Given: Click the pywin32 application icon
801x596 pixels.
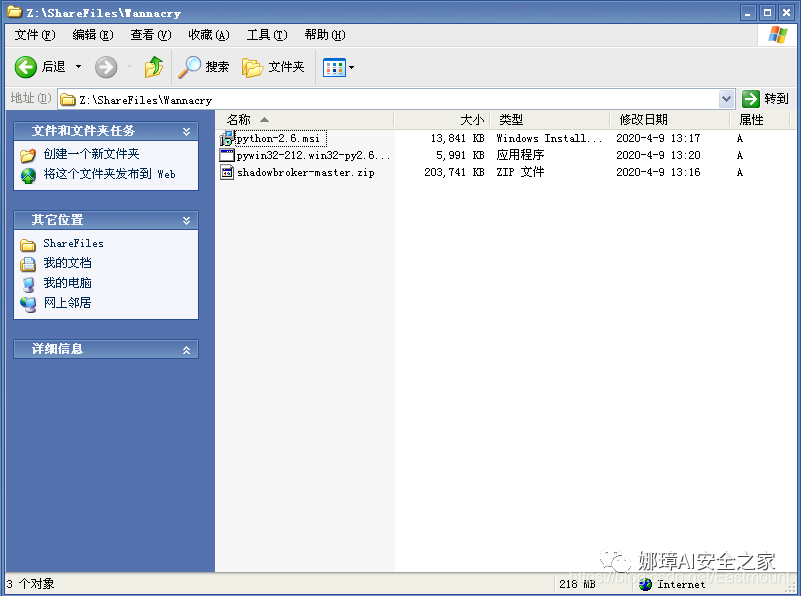Looking at the screenshot, I should pyautogui.click(x=226, y=155).
